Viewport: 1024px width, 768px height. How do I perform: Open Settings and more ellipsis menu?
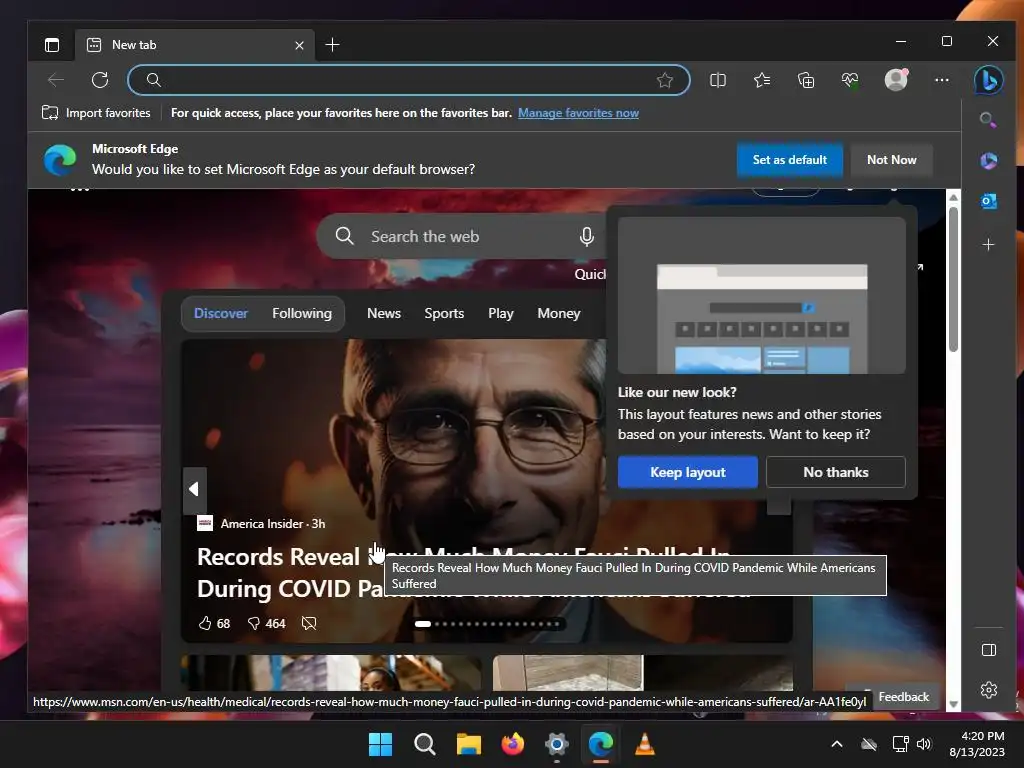coord(942,80)
